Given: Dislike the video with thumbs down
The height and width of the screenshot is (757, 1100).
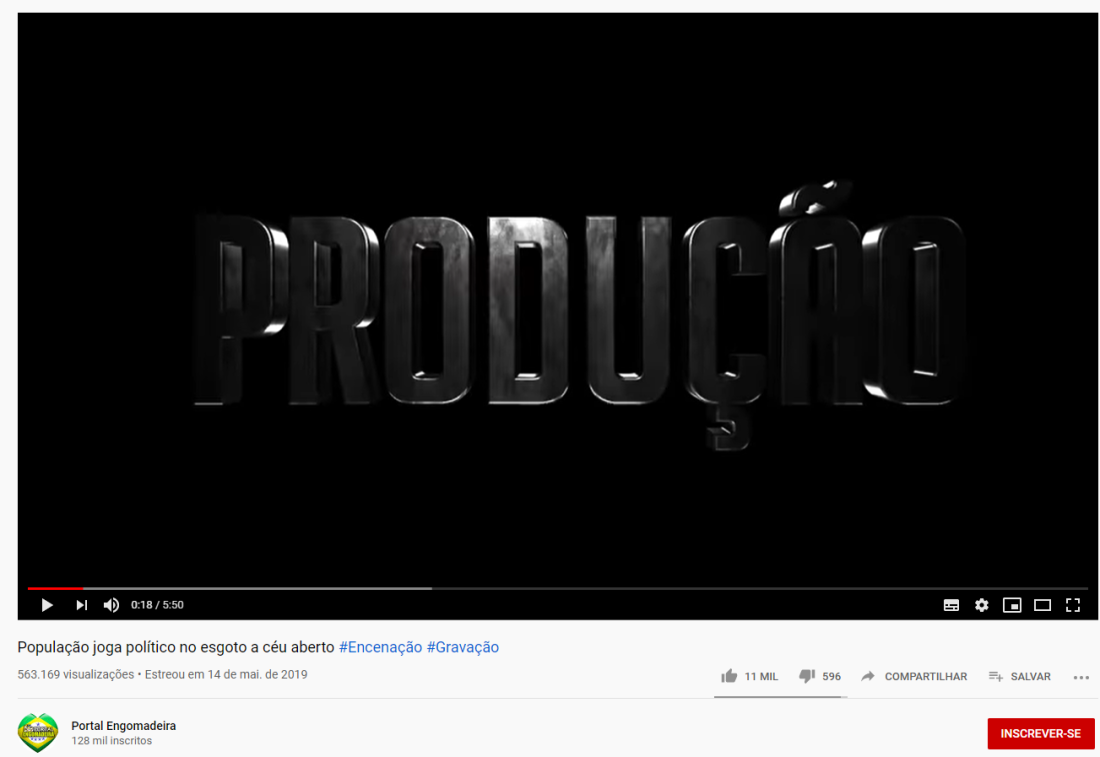Looking at the screenshot, I should click(x=819, y=676).
